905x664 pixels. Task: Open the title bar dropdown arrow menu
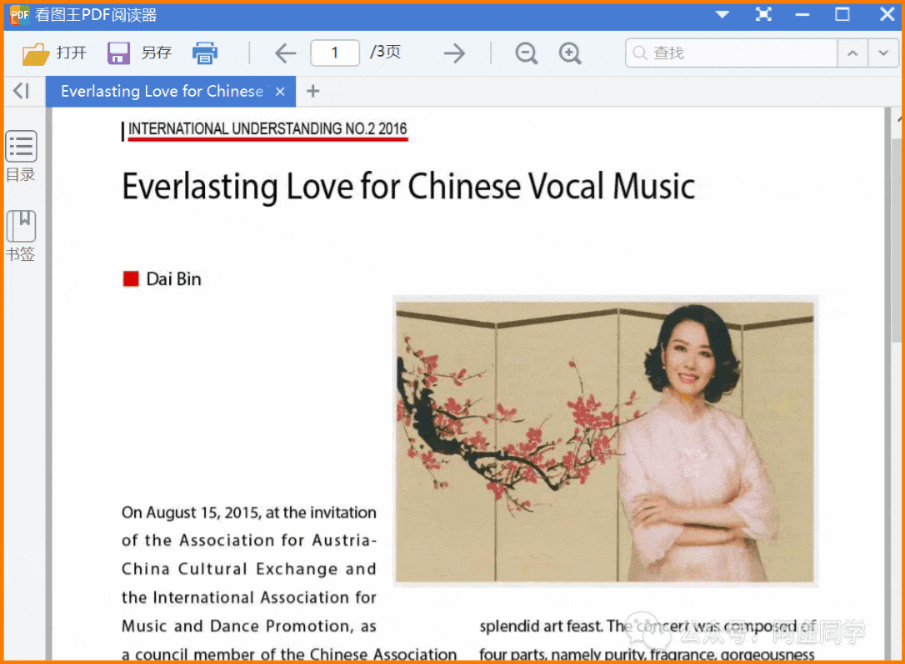pyautogui.click(x=721, y=14)
